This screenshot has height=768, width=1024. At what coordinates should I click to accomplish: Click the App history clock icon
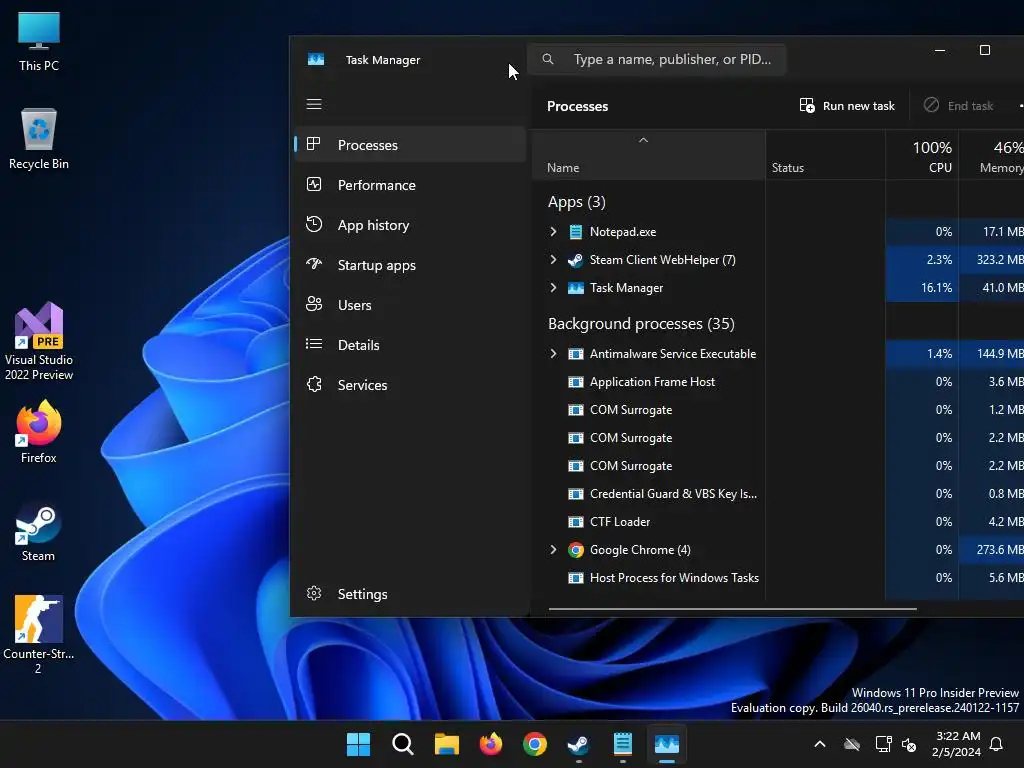(313, 224)
